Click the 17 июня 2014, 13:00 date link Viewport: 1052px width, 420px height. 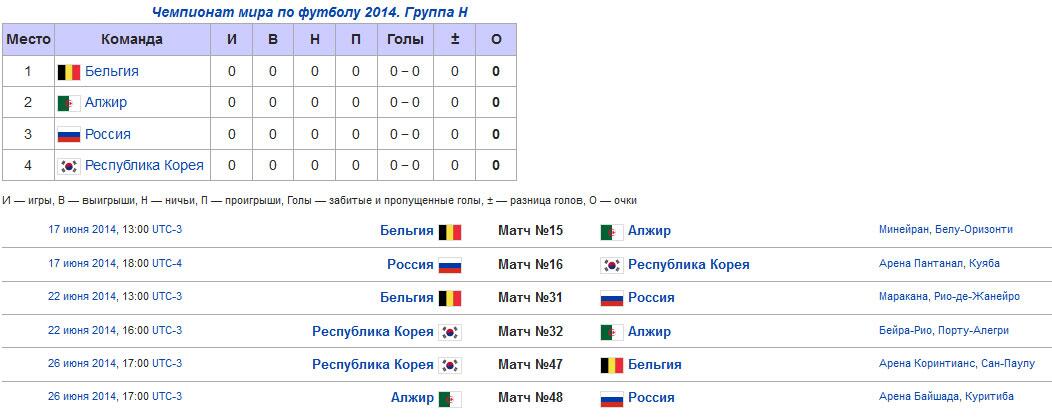point(115,230)
